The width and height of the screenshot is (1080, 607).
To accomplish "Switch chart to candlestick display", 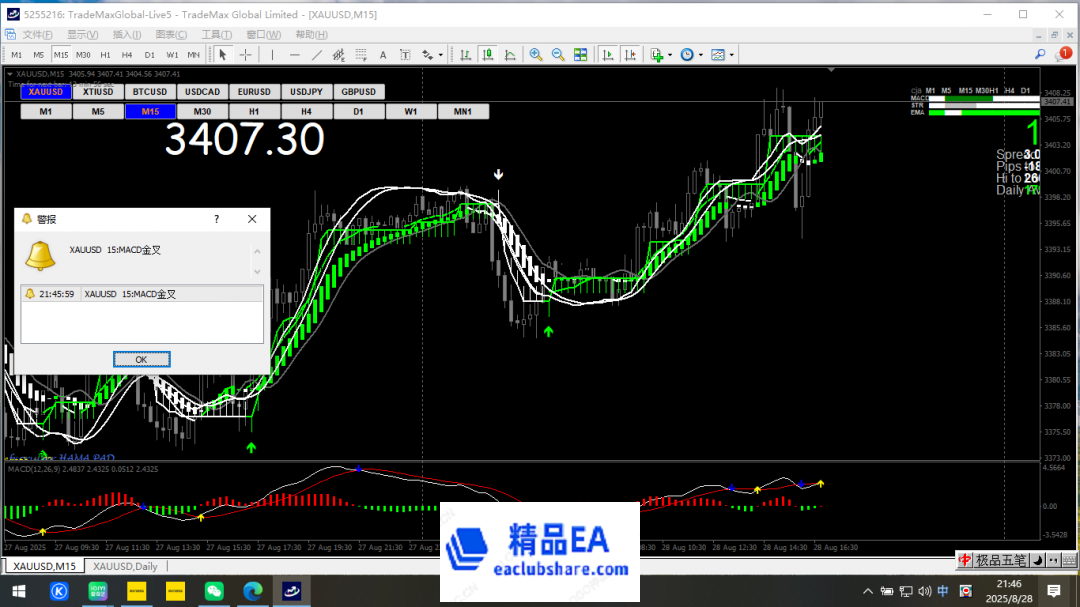I will click(488, 54).
